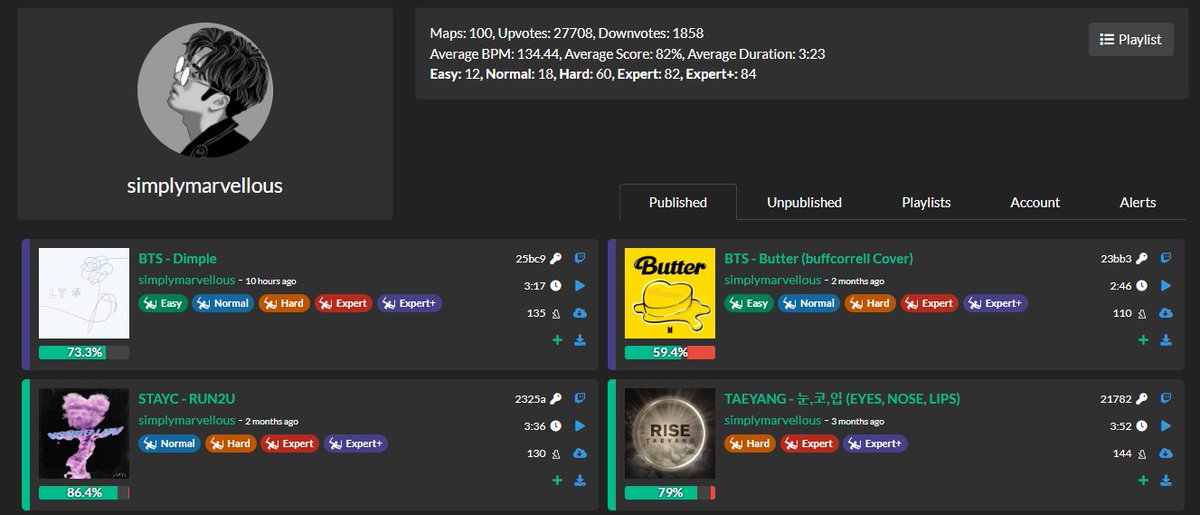Screen dimensions: 1200x515
Task: Preview BTS - Dimple with play icon
Action: 580,285
